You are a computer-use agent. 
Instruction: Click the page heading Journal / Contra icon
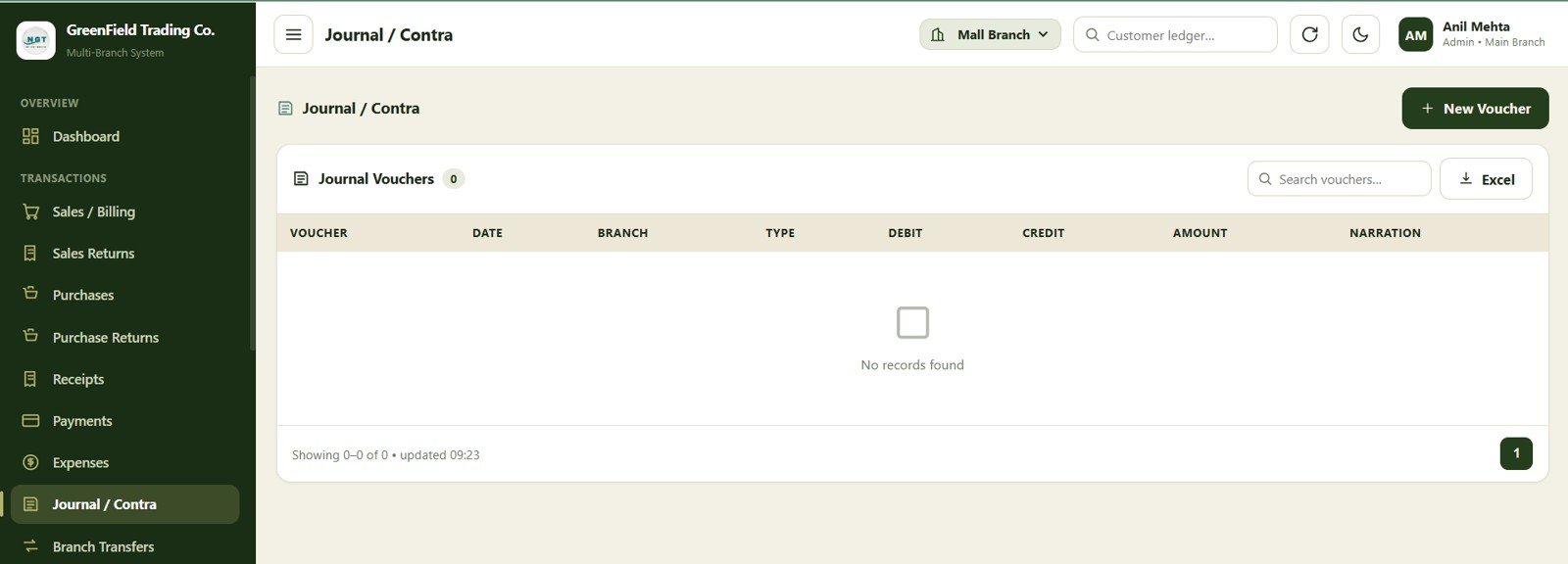[x=285, y=108]
